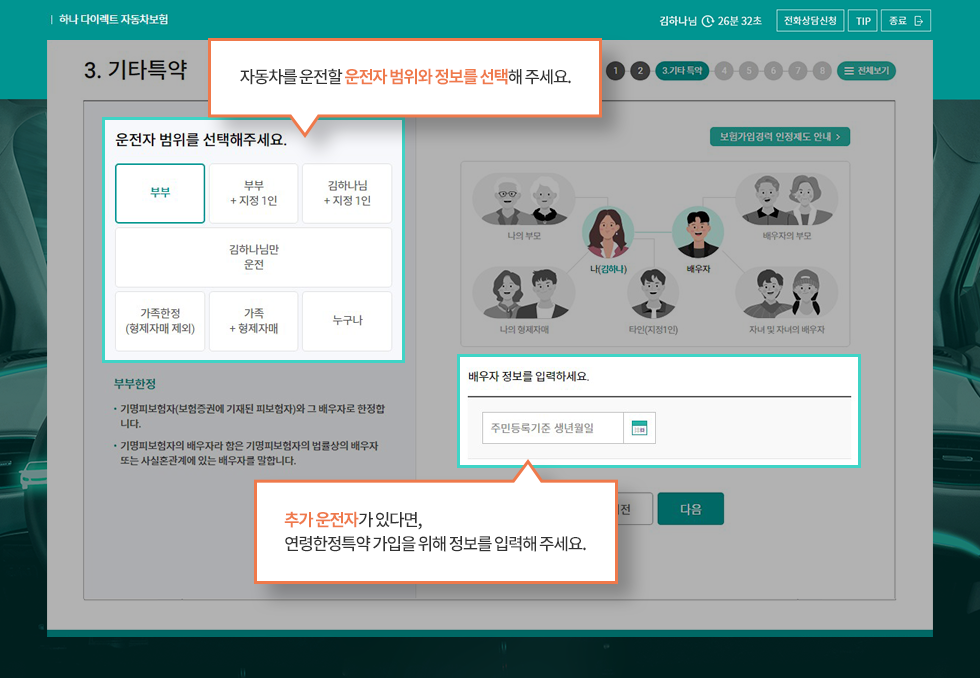Screen dimensions: 980x678
Task: Go to step 1 in progress indicator
Action: pyautogui.click(x=615, y=71)
